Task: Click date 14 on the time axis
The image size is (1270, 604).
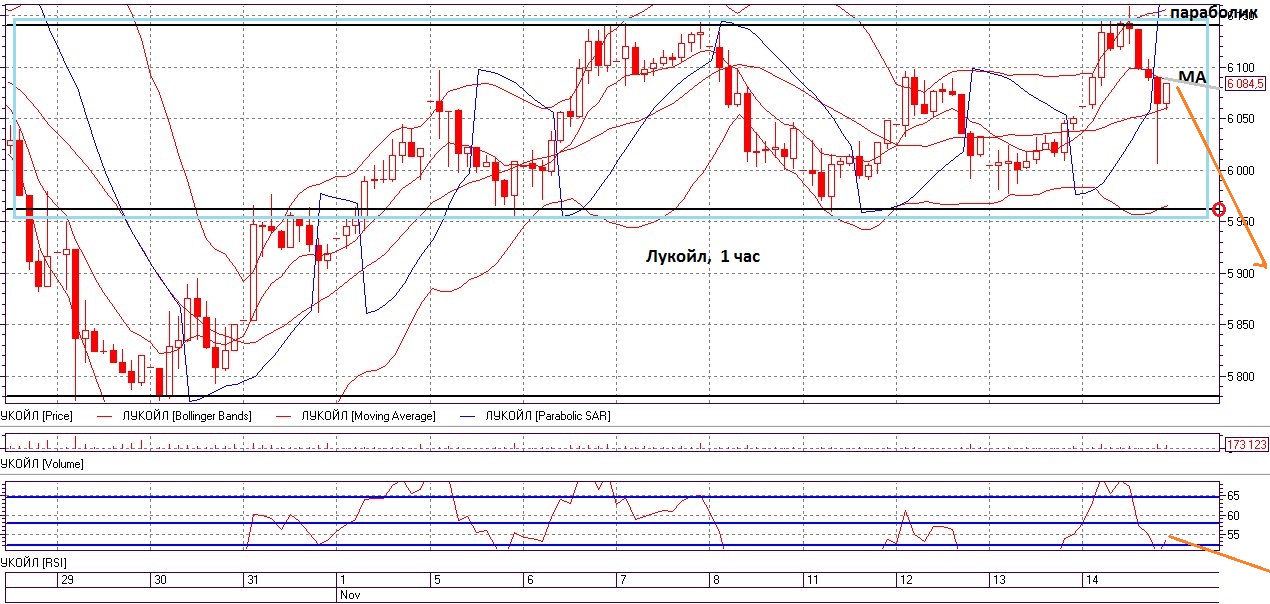Action: [x=1092, y=580]
